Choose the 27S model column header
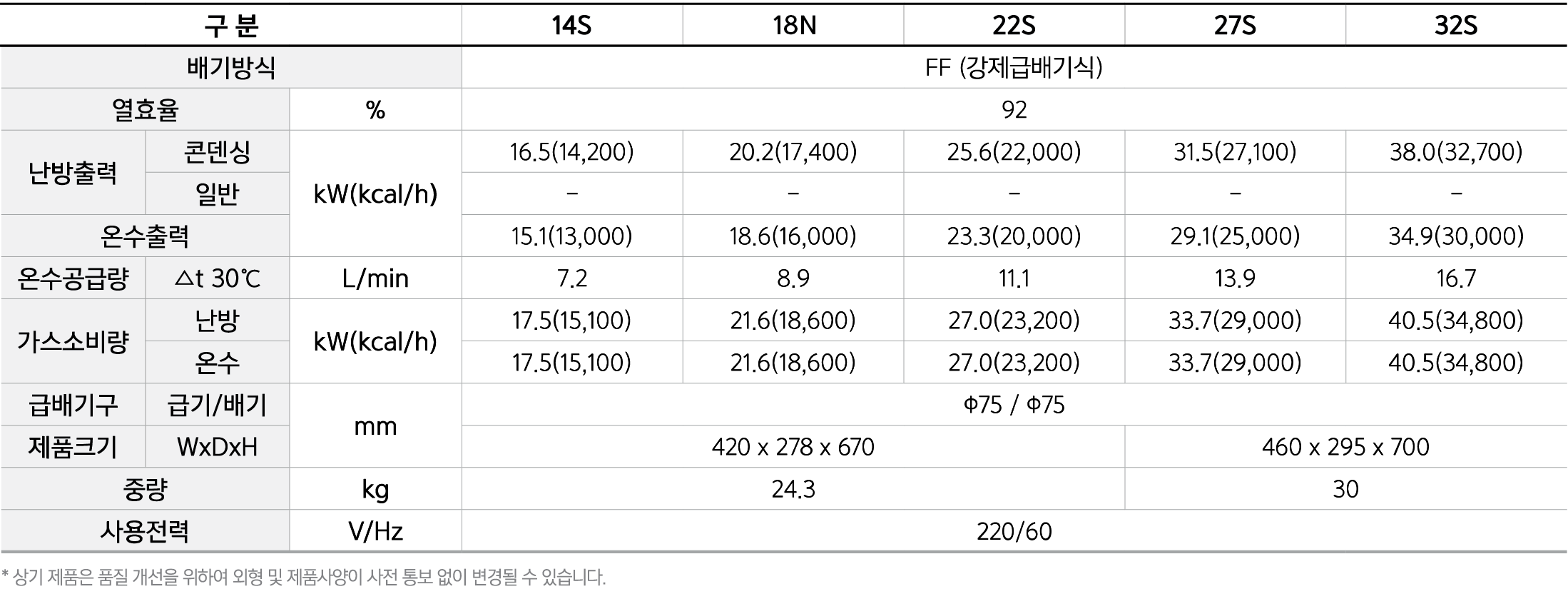 pyautogui.click(x=1235, y=26)
